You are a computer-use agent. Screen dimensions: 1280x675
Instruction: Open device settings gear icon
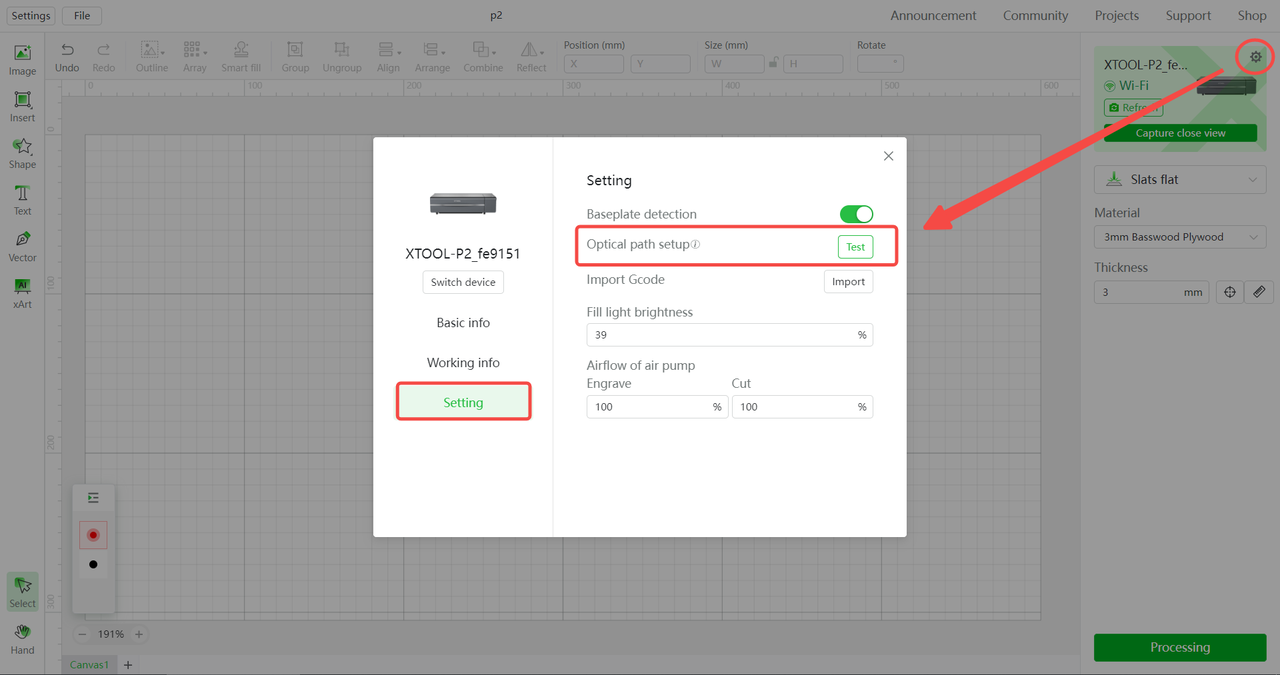(1256, 57)
